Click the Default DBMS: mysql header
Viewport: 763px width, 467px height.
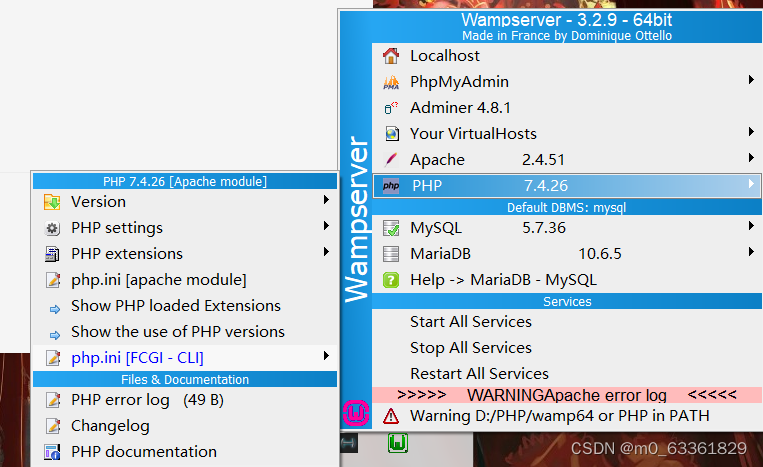567,208
